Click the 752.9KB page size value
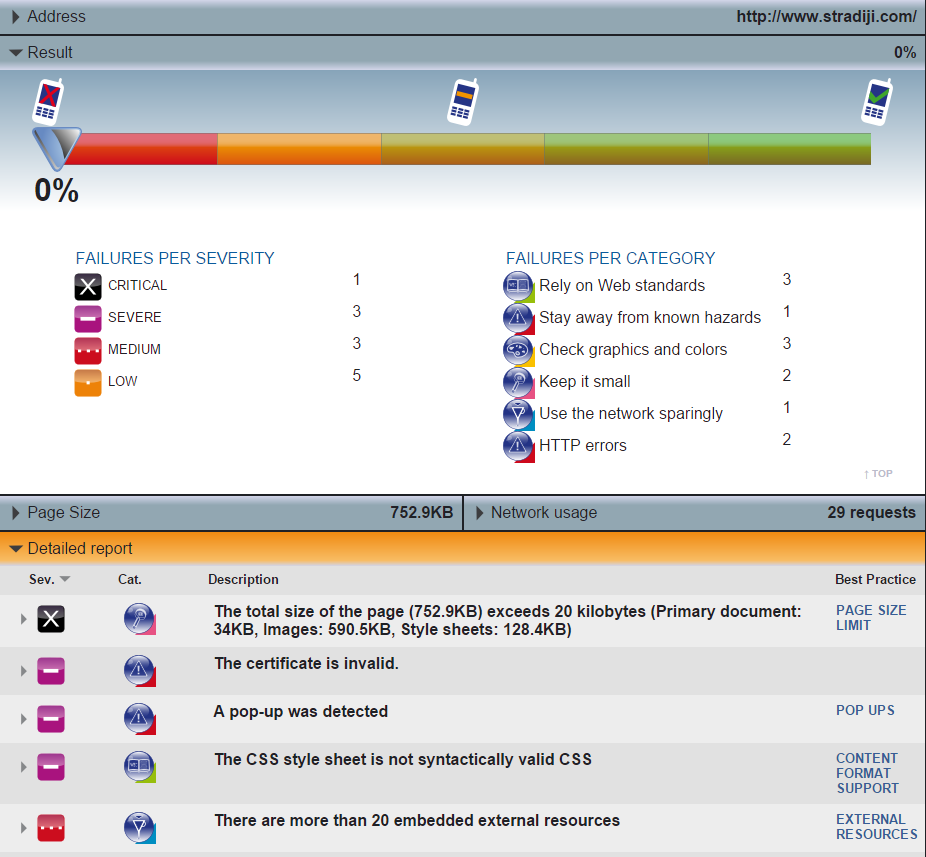 (x=421, y=513)
